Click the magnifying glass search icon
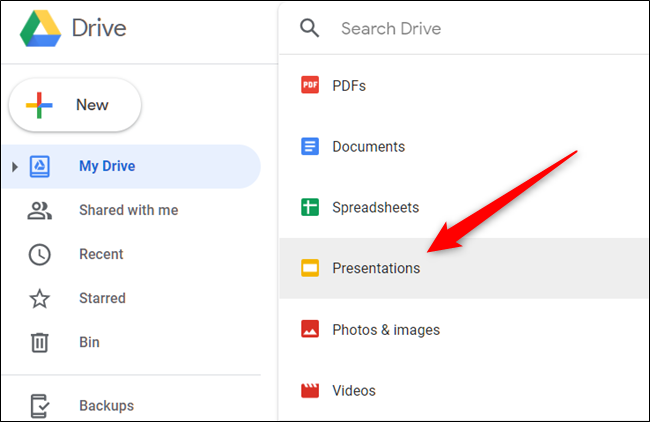This screenshot has width=650, height=422. 310,28
